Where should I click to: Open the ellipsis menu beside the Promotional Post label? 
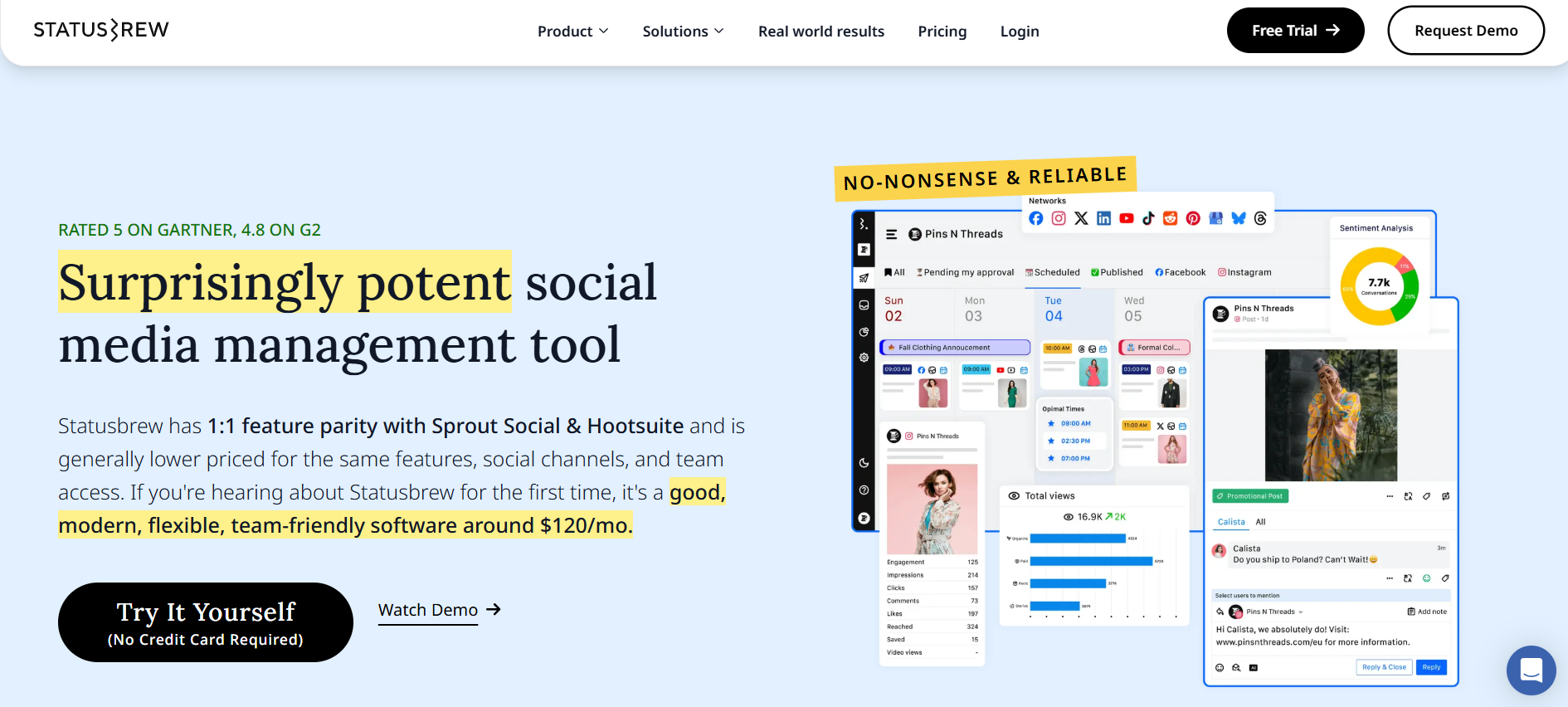pyautogui.click(x=1390, y=496)
